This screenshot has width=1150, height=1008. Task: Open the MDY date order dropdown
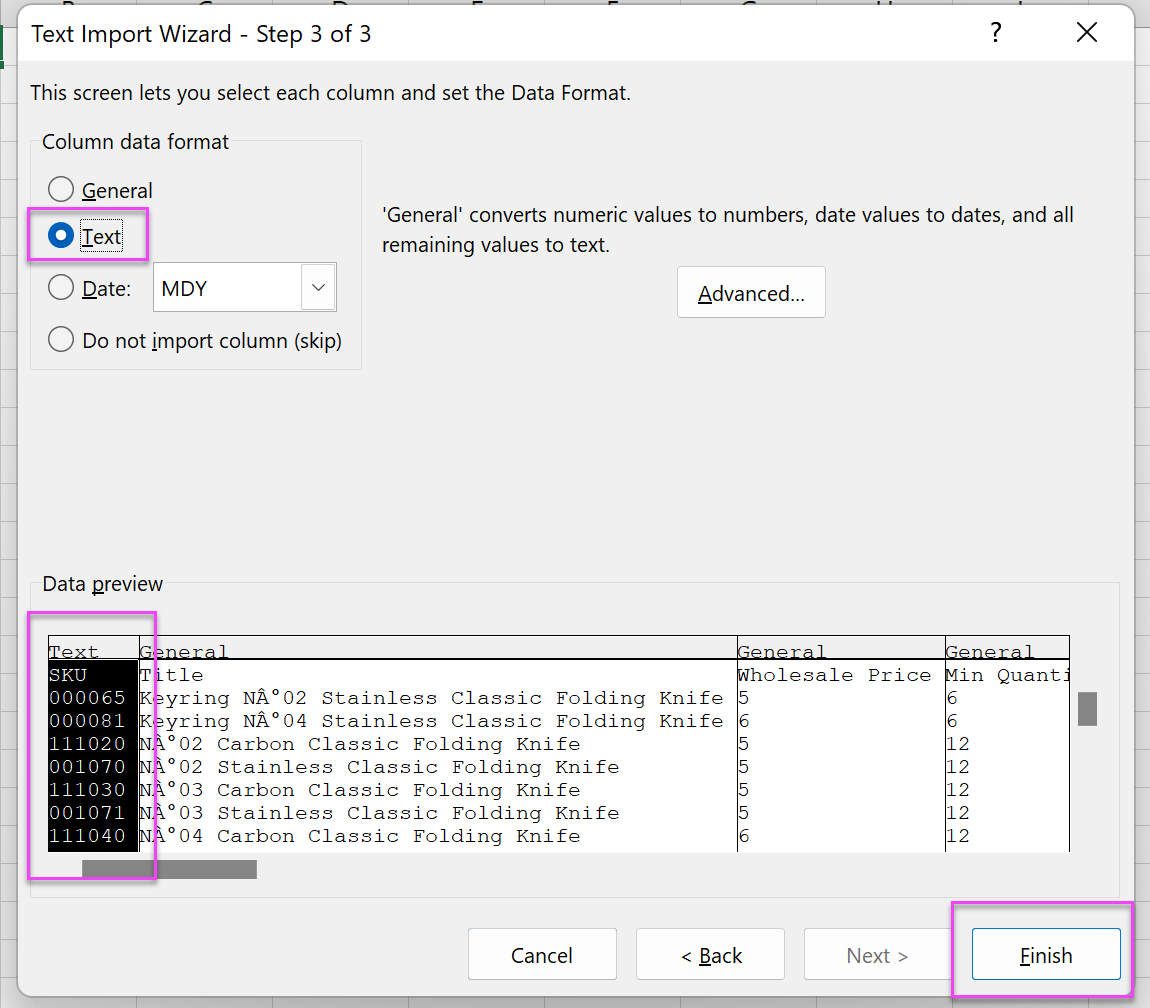pos(318,288)
